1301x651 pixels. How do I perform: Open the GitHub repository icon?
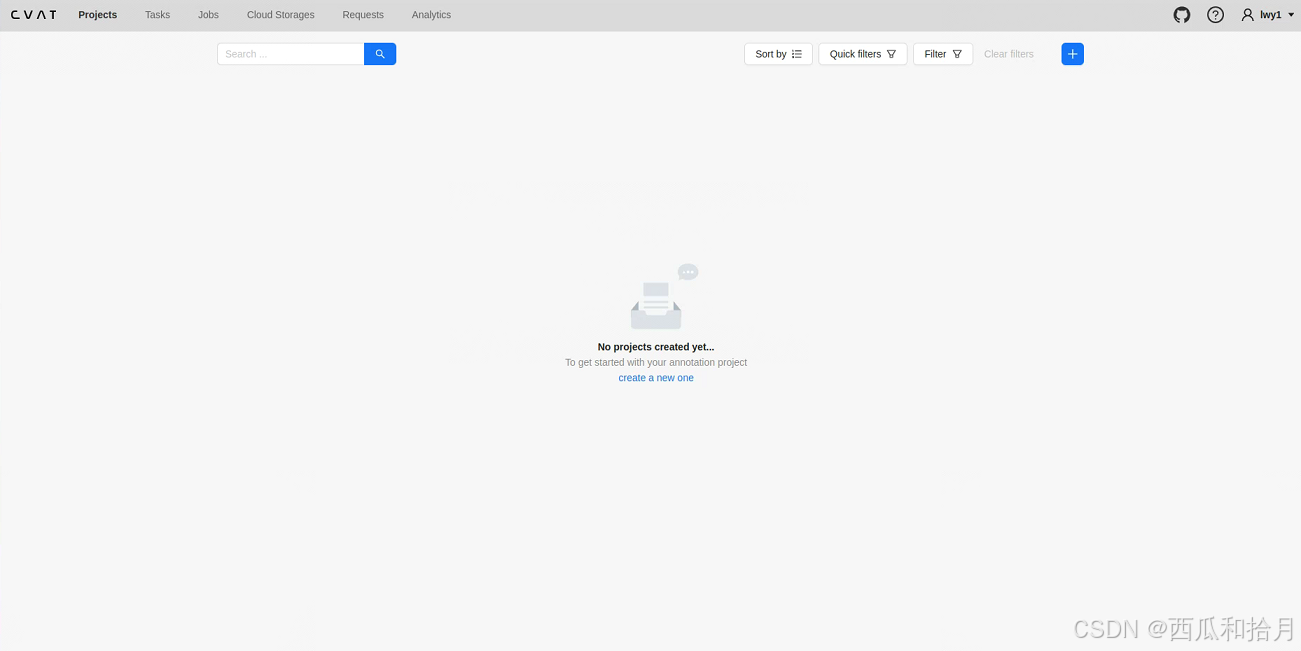pyautogui.click(x=1182, y=15)
